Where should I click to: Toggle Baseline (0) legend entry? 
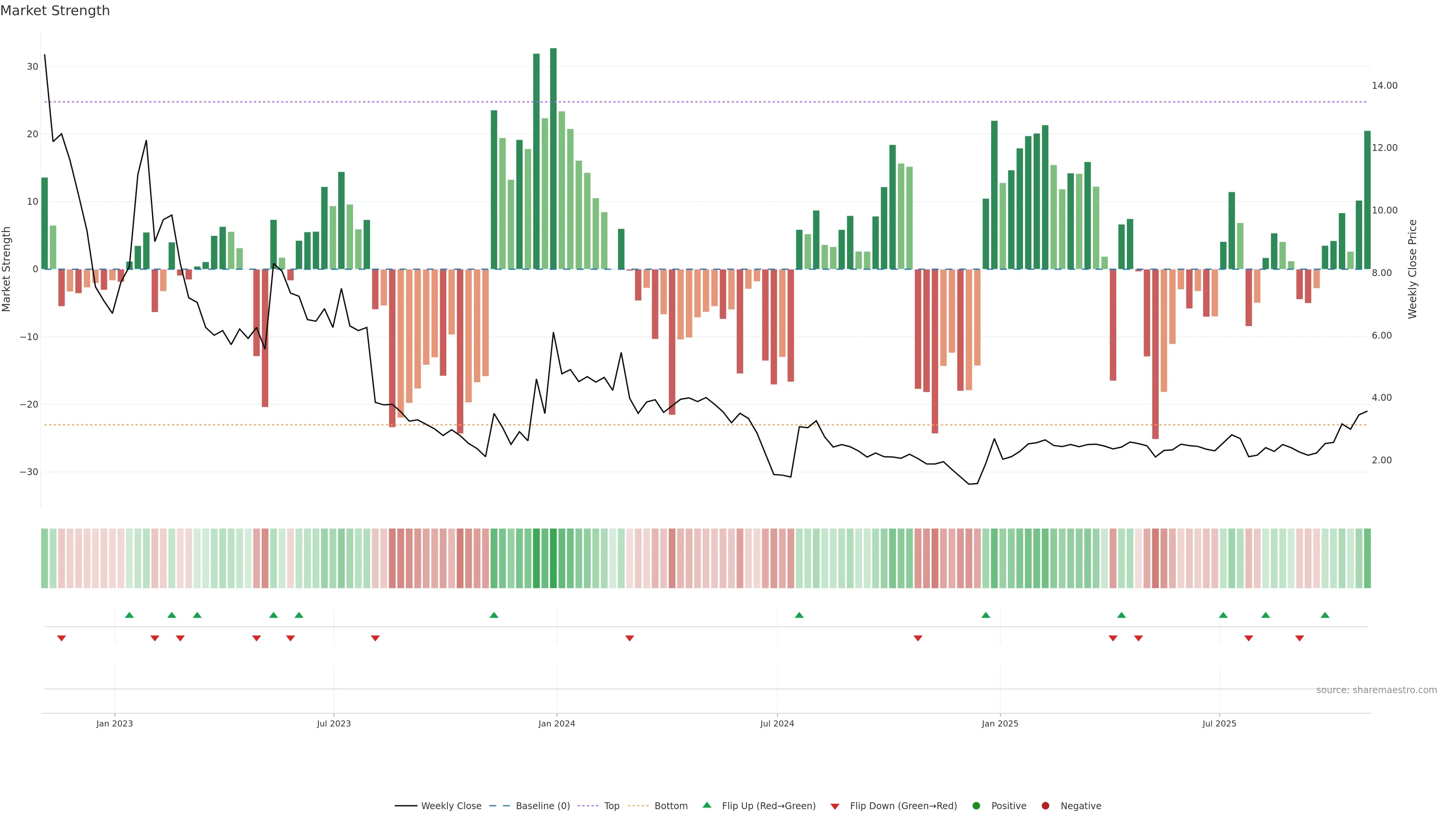tap(542, 806)
